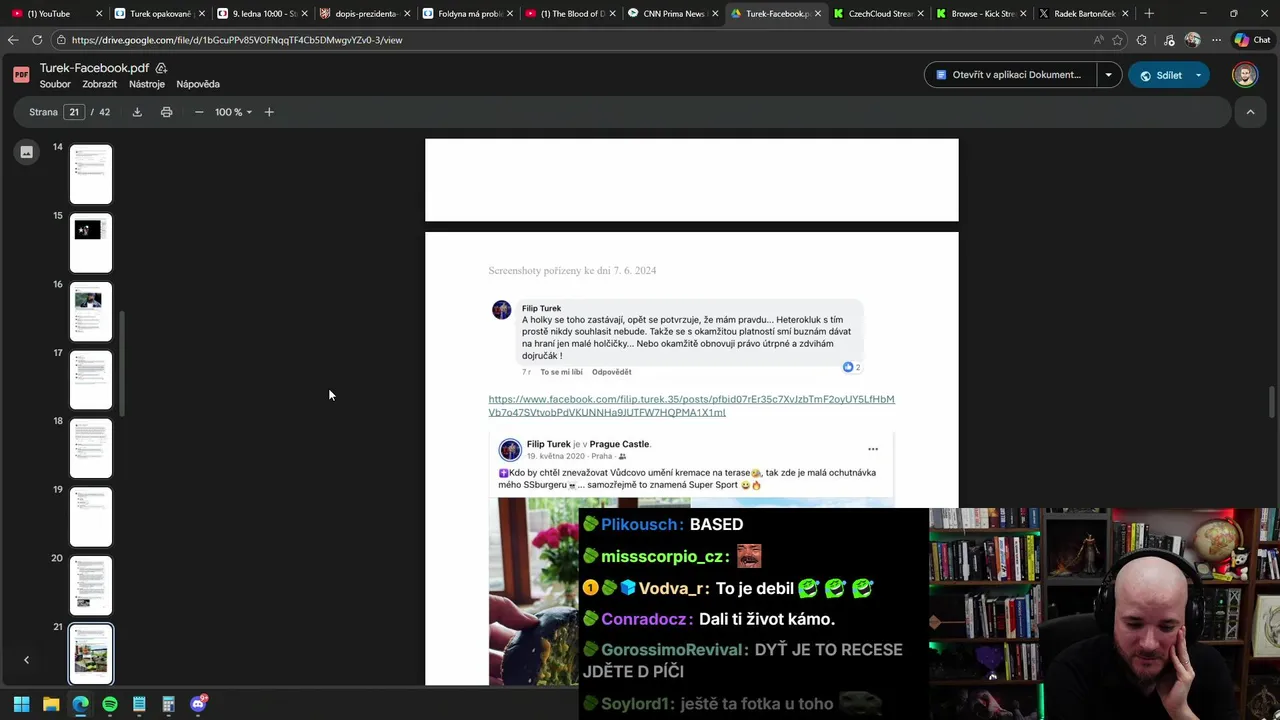This screenshot has width=1280, height=720.
Task: Add page to favorites with the star
Action: point(1117,40)
